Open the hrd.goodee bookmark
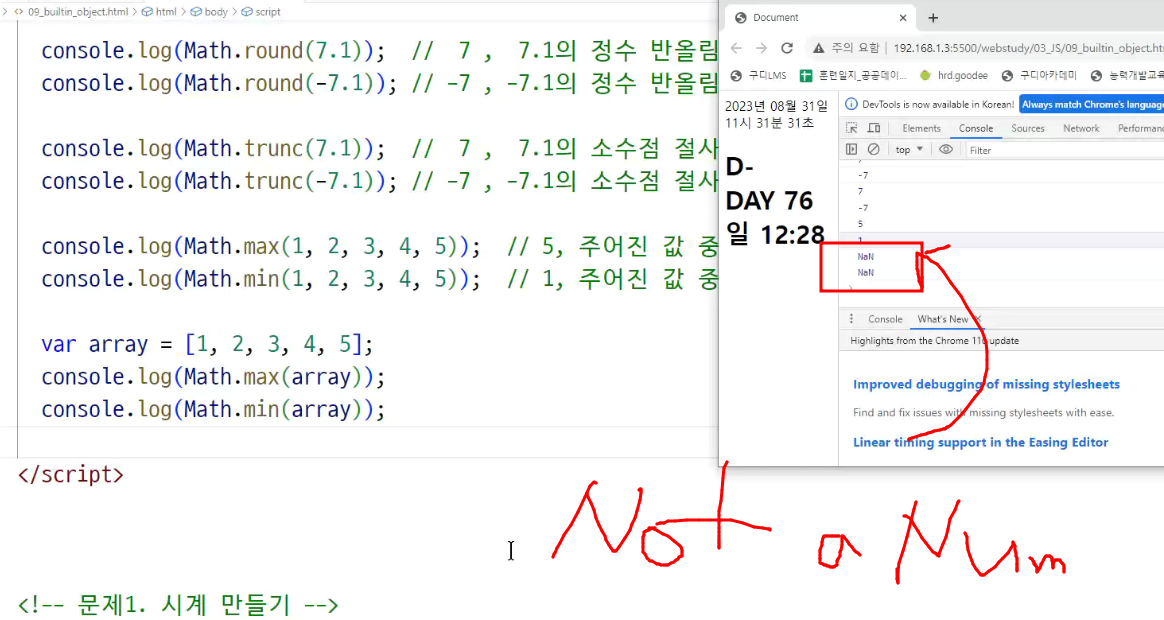This screenshot has width=1164, height=620. coord(954,75)
